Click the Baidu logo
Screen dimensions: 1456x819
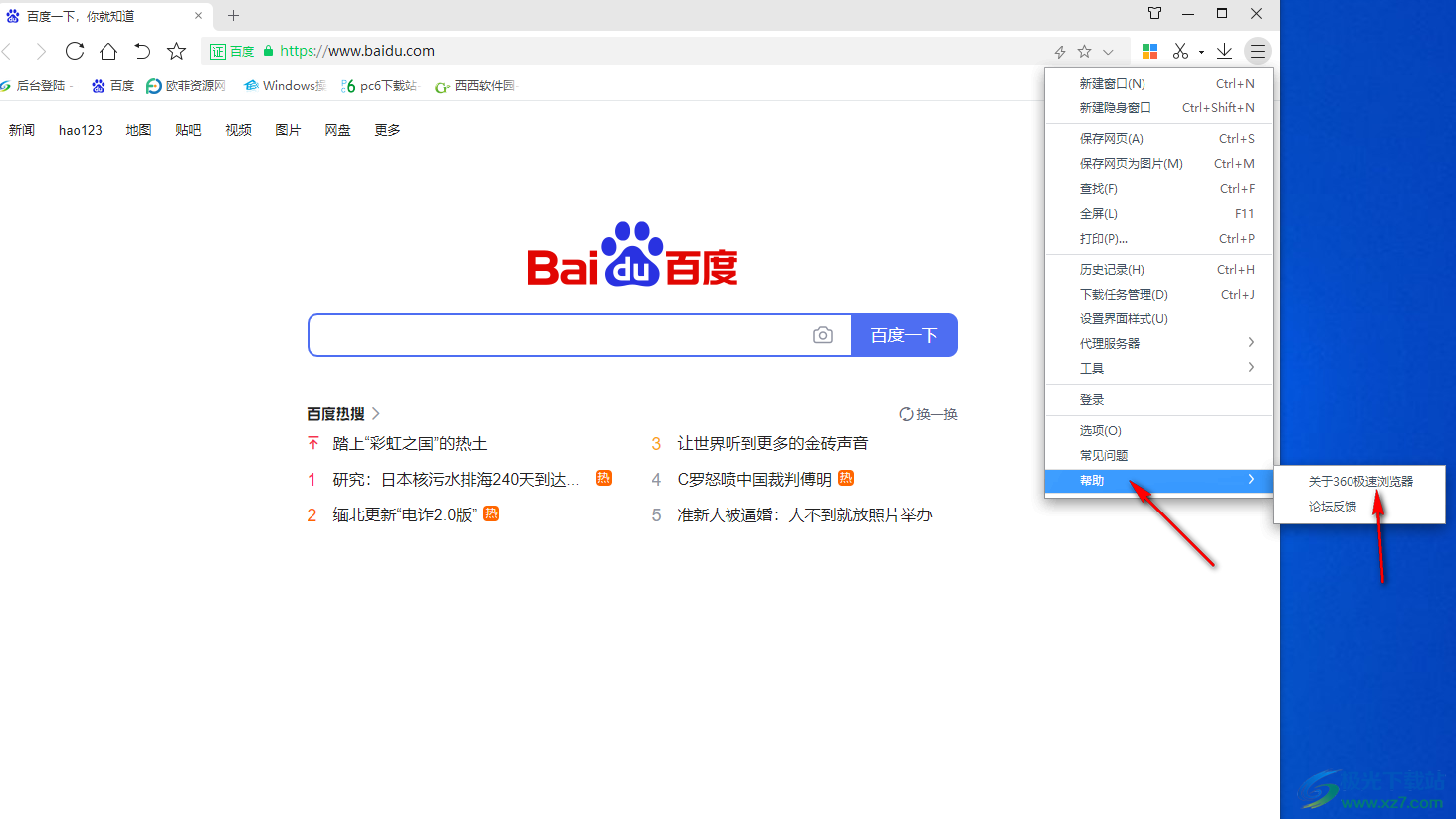633,254
